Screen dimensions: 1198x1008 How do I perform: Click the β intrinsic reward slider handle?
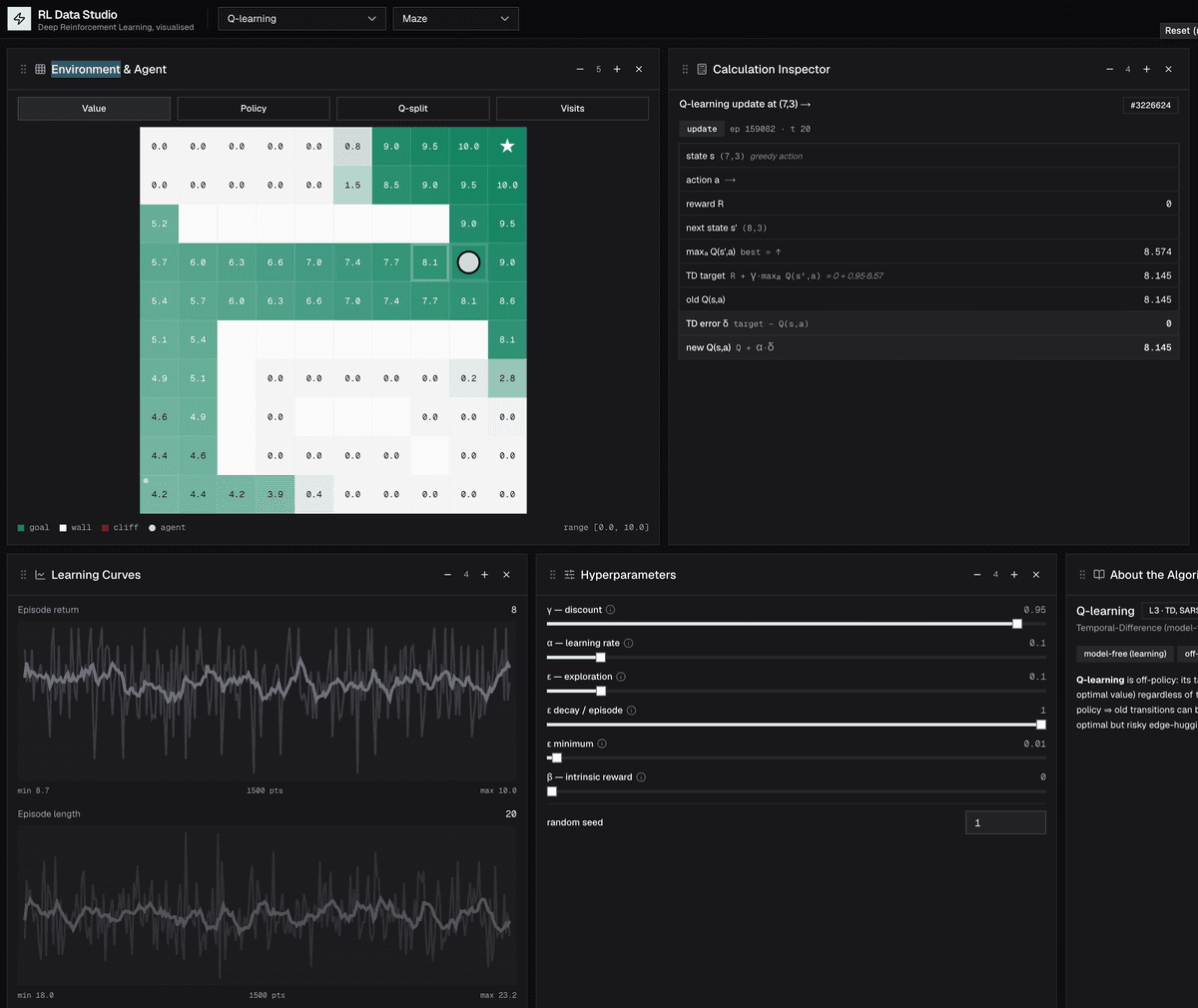point(552,791)
